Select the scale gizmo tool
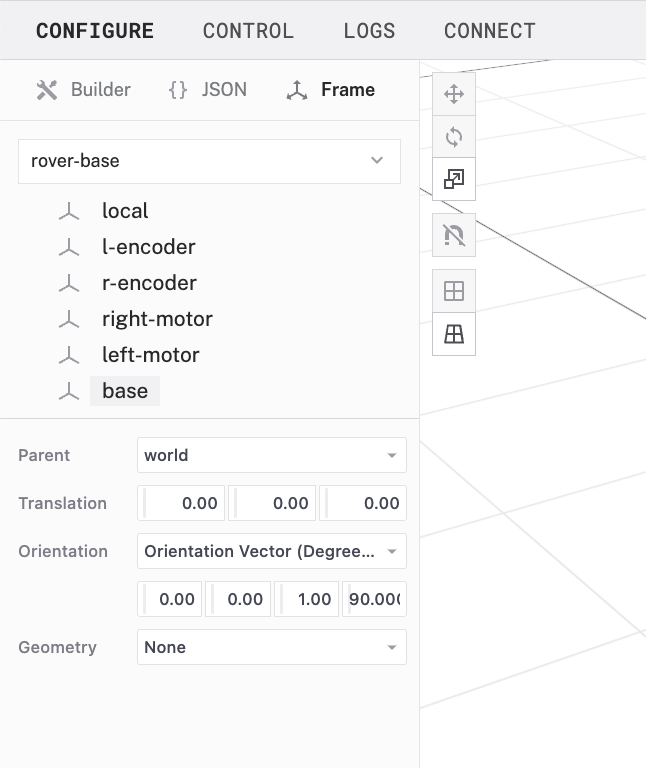The image size is (646, 768). [454, 180]
